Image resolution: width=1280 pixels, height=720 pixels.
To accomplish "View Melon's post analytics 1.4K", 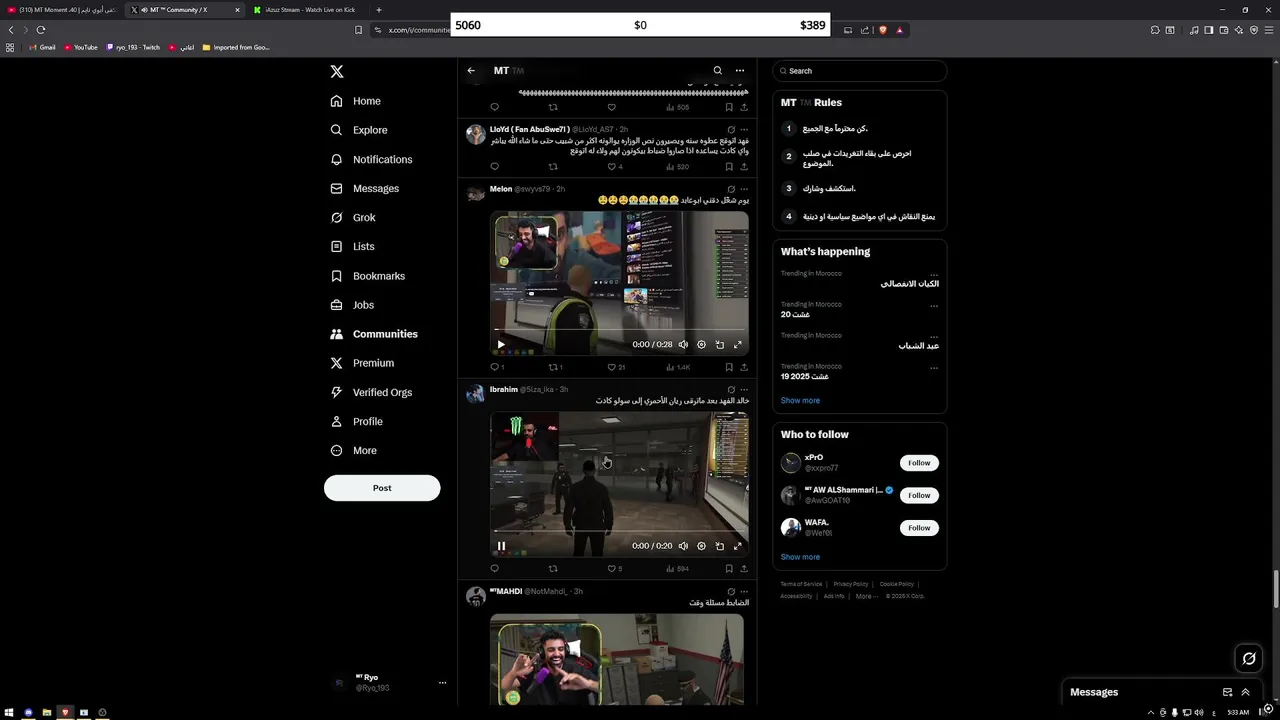I will 678,367.
